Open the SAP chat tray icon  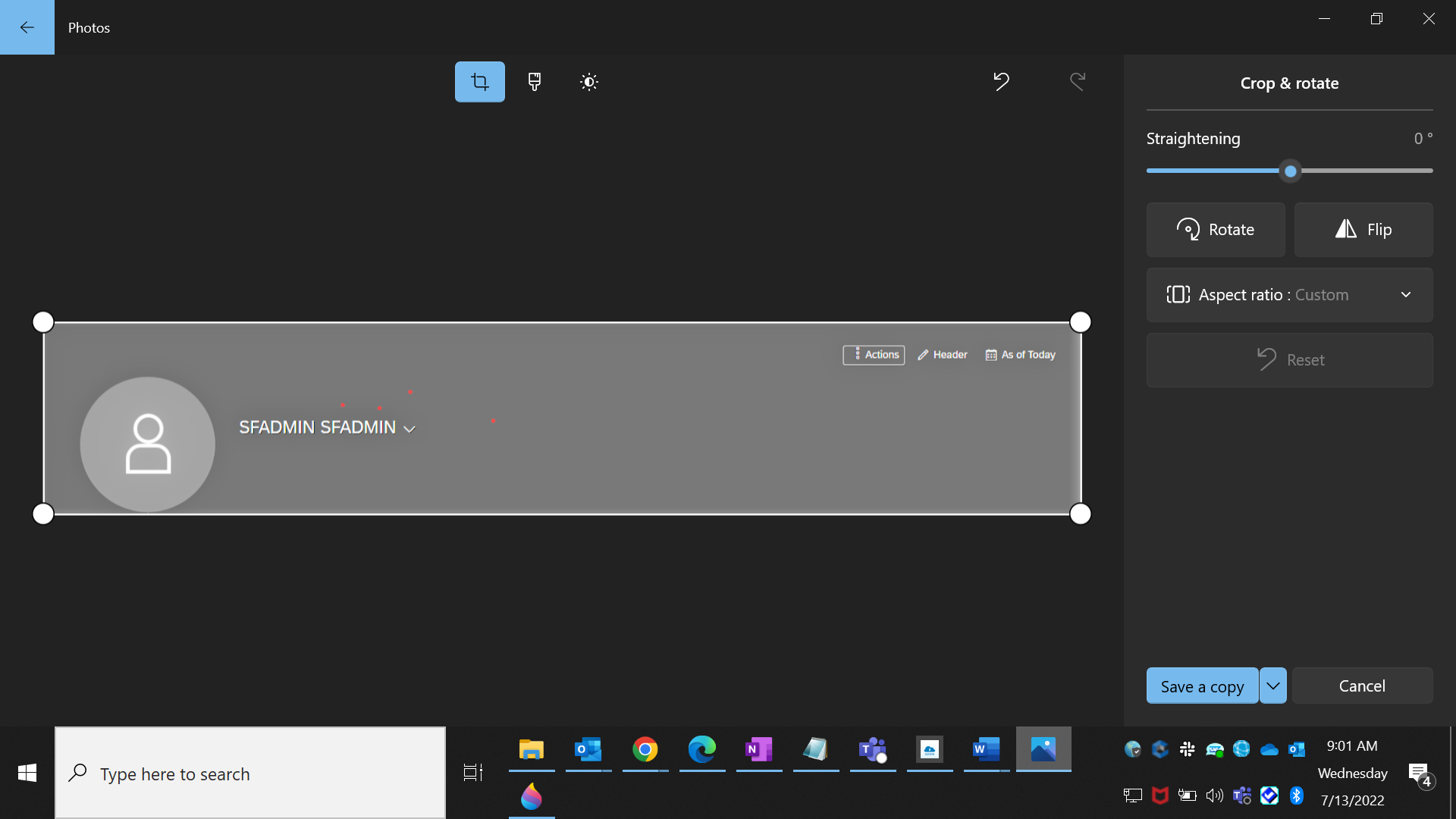click(1215, 749)
